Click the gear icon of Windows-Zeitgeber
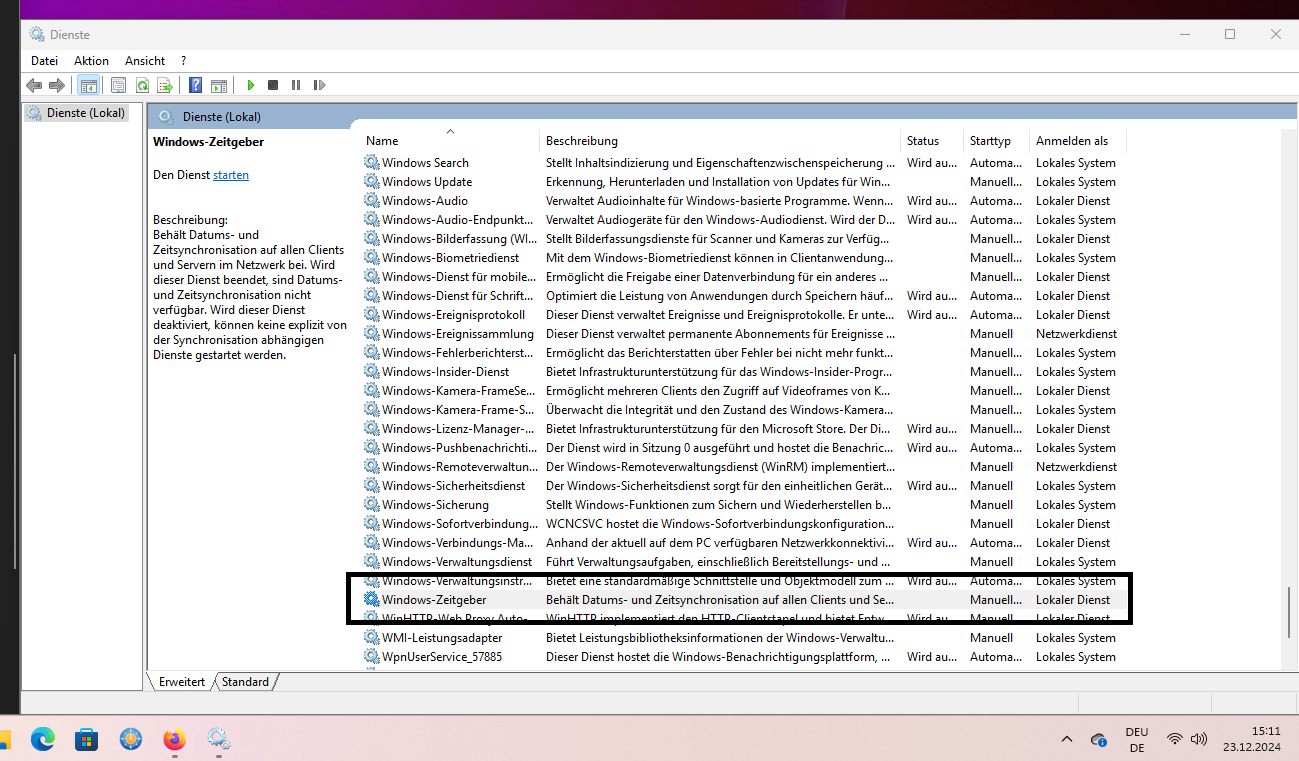The height and width of the screenshot is (761, 1299). [372, 600]
